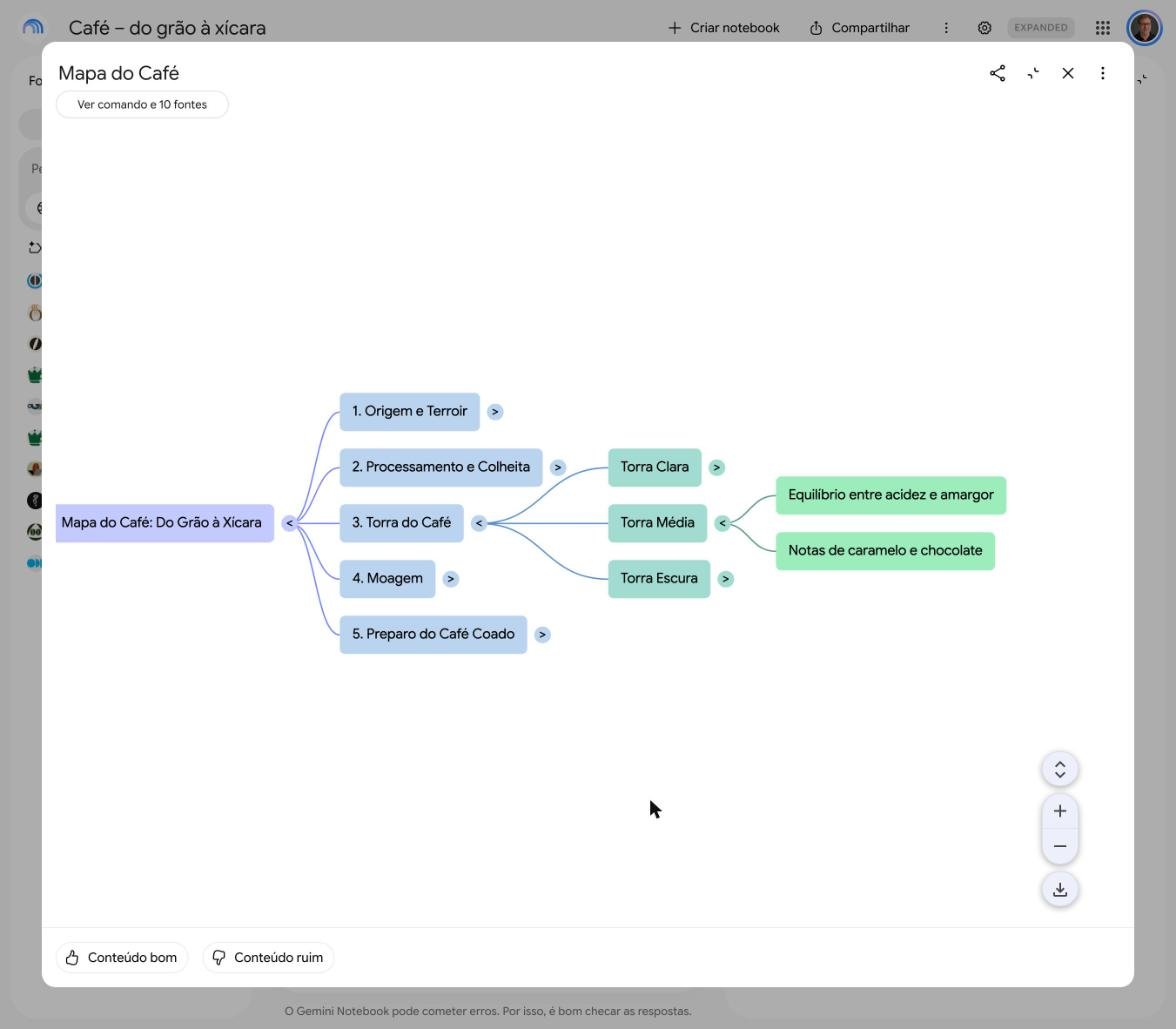Mark response as Conteúdo bom
The width and height of the screenshot is (1176, 1029).
click(x=122, y=958)
